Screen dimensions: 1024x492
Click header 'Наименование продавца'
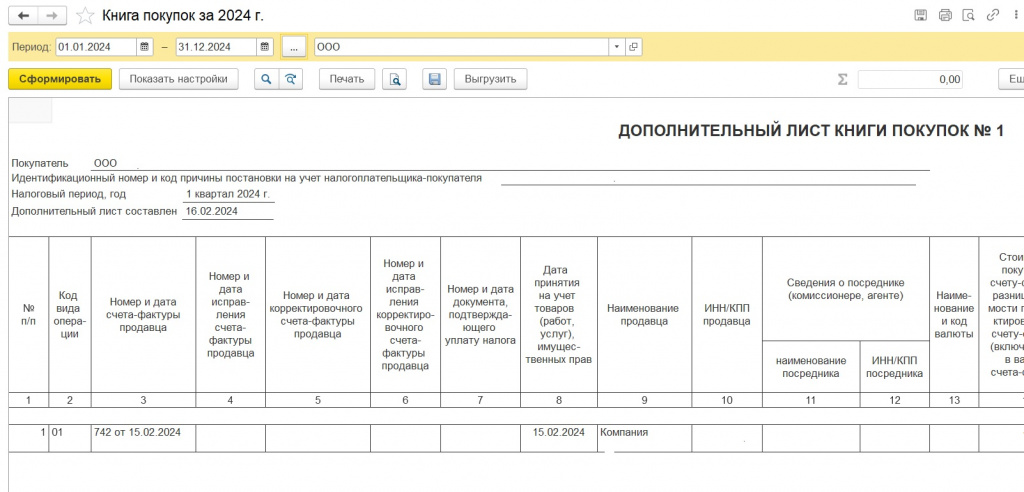[644, 315]
